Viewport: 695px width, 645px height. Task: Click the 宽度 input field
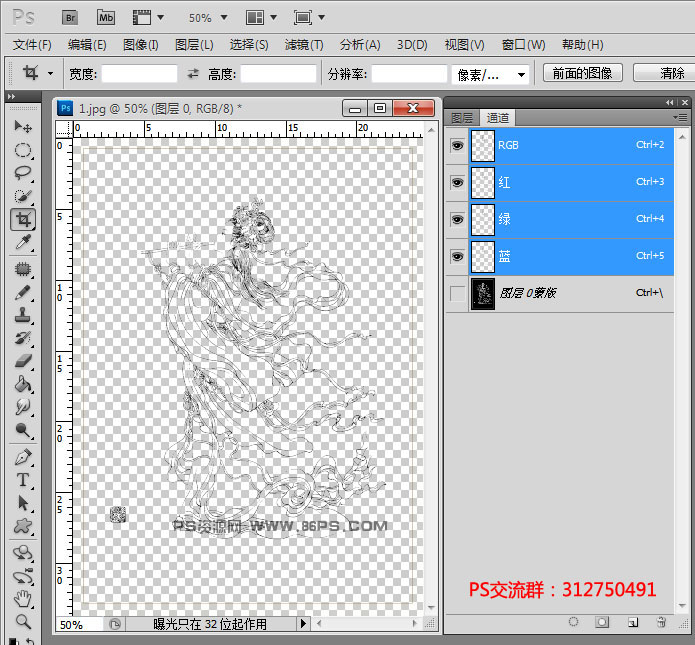coord(140,74)
